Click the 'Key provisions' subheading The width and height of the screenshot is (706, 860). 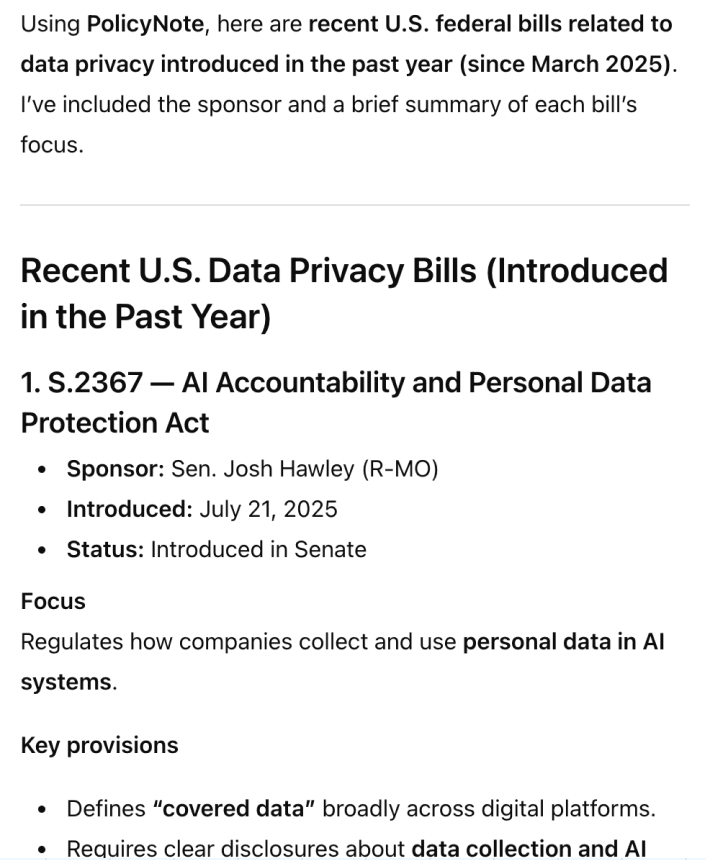click(99, 745)
